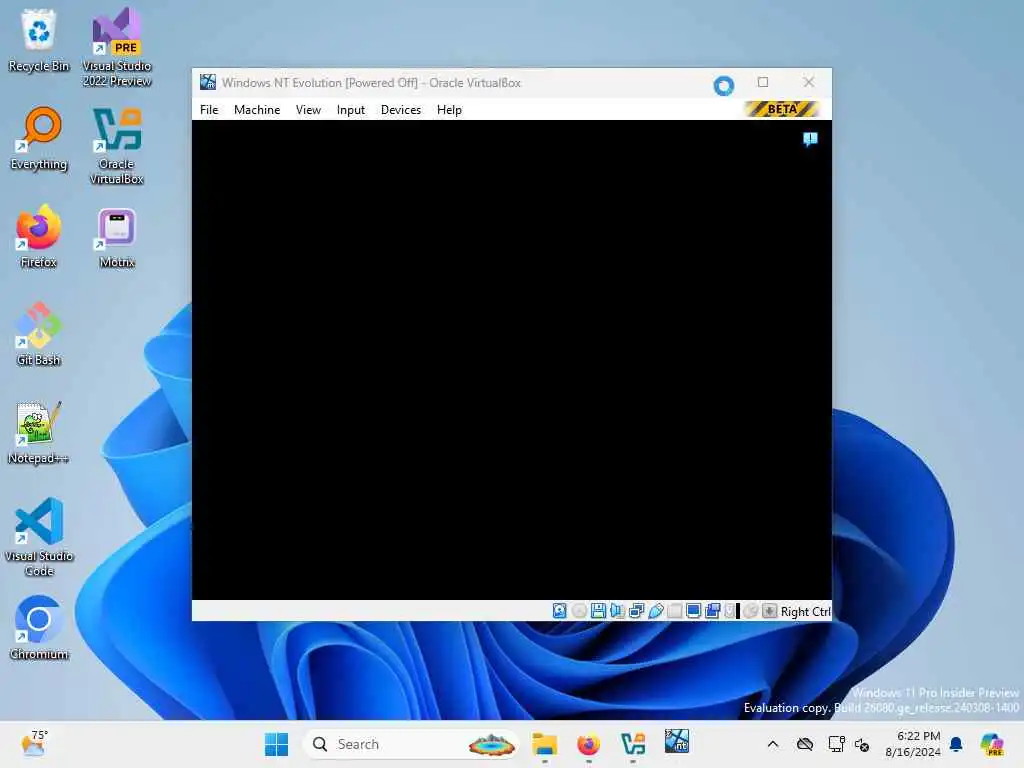Viewport: 1024px width, 768px height.
Task: Select the Firefox desktop shortcut
Action: 39,236
